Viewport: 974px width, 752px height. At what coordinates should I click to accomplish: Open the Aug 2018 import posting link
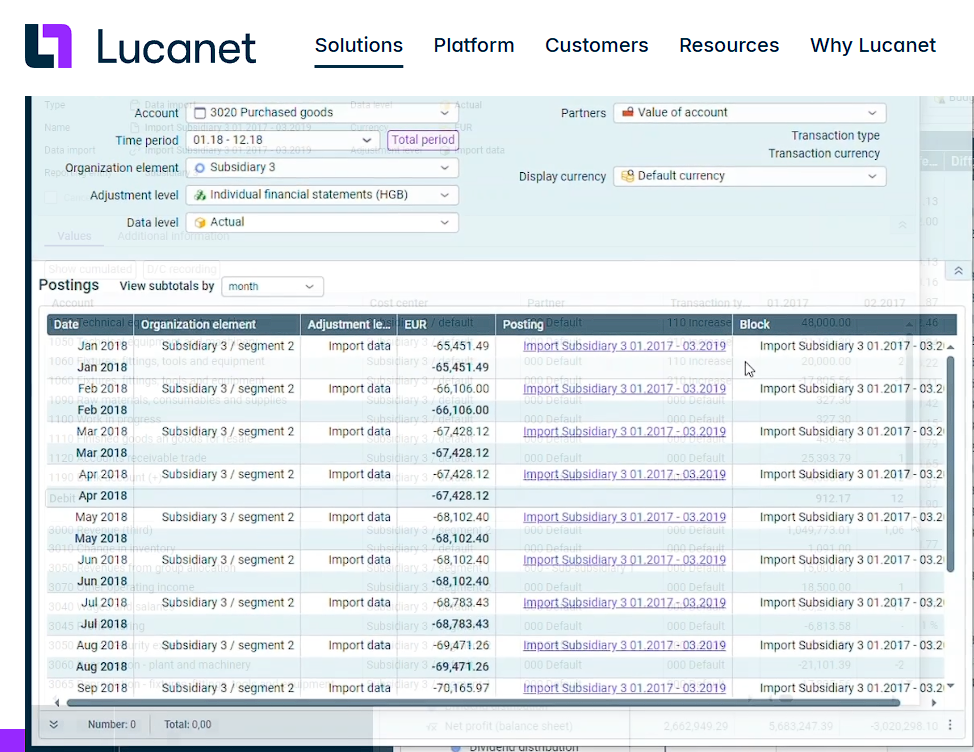point(624,645)
